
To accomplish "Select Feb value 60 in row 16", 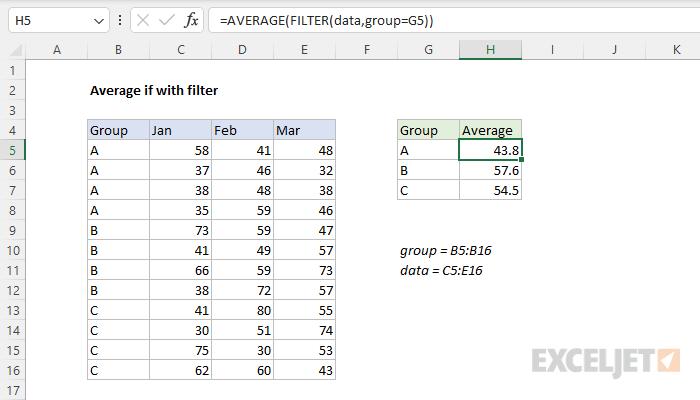I will (242, 371).
